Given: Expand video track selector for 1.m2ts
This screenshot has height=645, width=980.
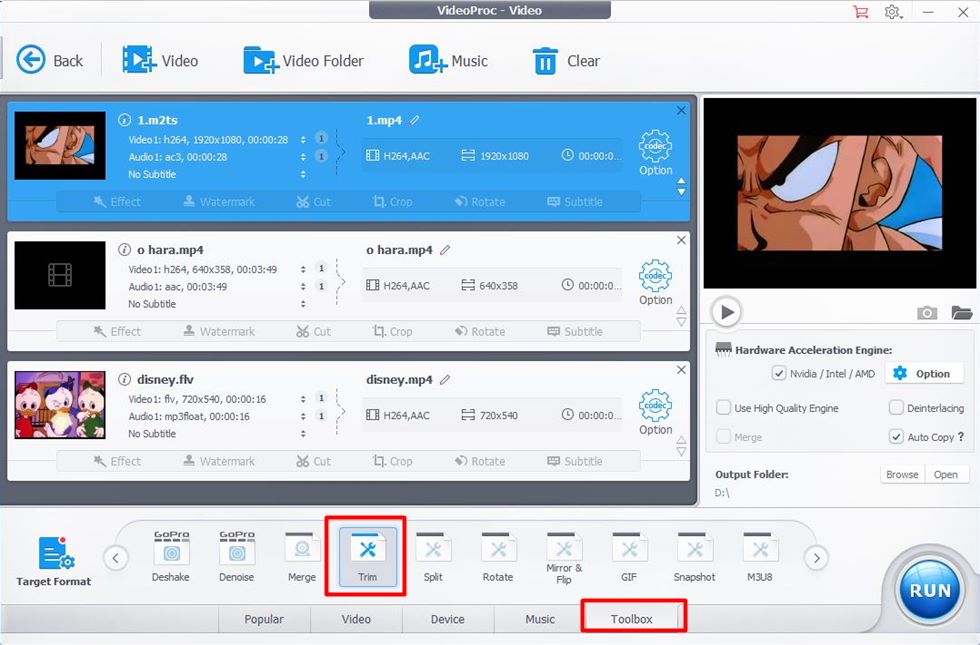Looking at the screenshot, I should [x=302, y=139].
